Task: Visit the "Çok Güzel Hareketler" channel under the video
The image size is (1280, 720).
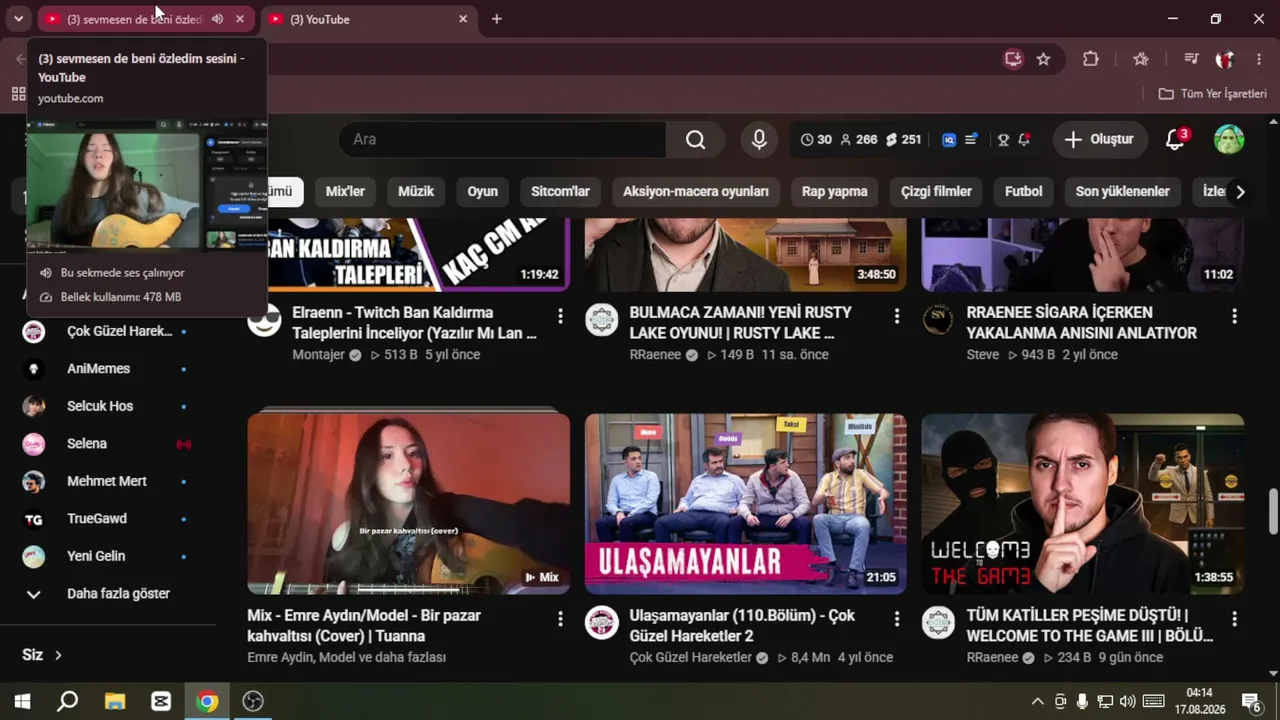Action: tap(691, 658)
